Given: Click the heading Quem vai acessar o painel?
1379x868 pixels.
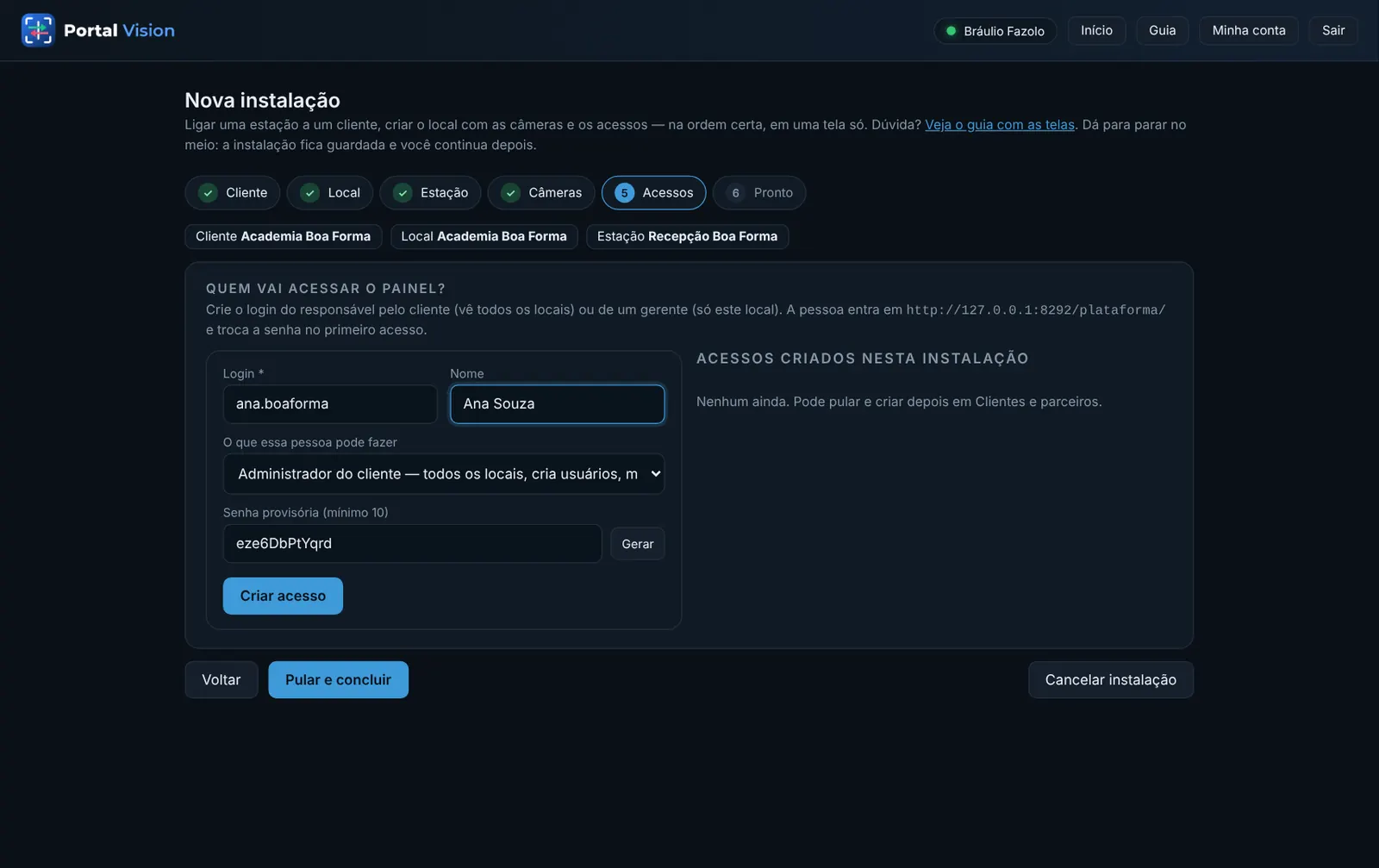Looking at the screenshot, I should (326, 289).
